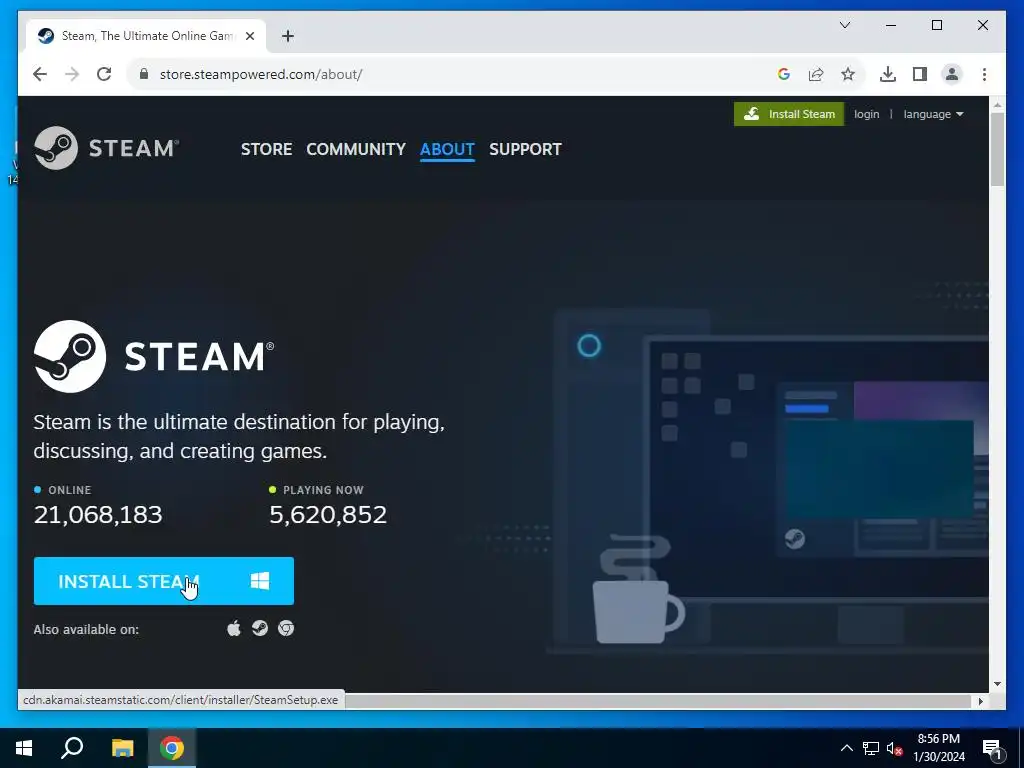
Task: Open the notification center icon
Action: (993, 749)
